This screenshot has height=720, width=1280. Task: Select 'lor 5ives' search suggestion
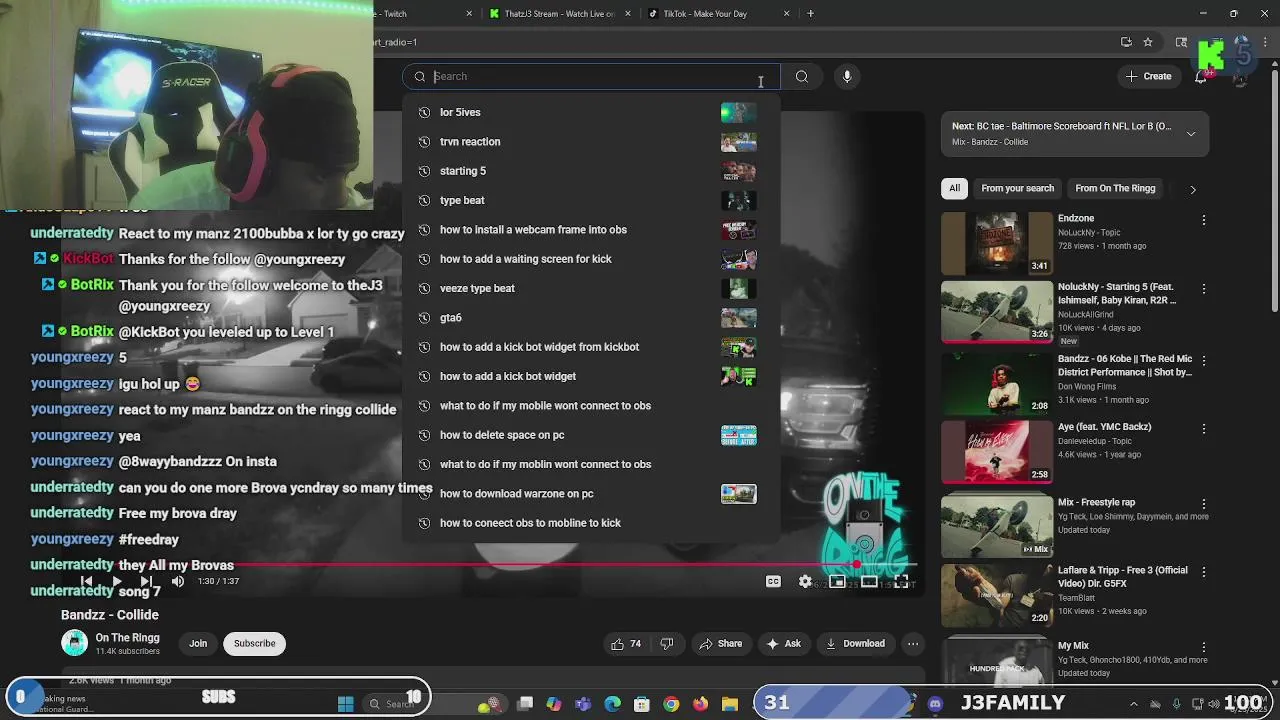tap(591, 112)
